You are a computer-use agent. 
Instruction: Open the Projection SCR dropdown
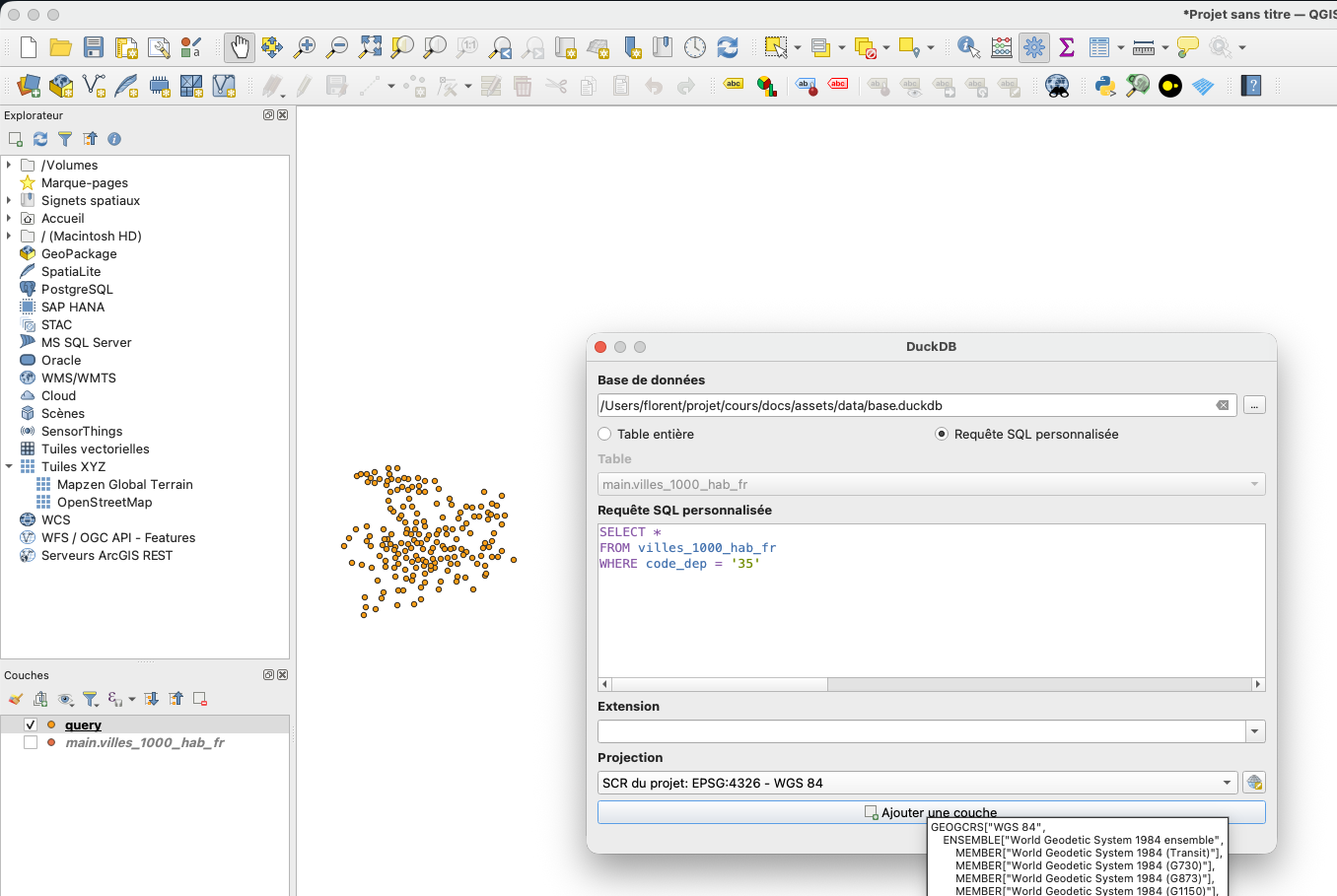[917, 783]
